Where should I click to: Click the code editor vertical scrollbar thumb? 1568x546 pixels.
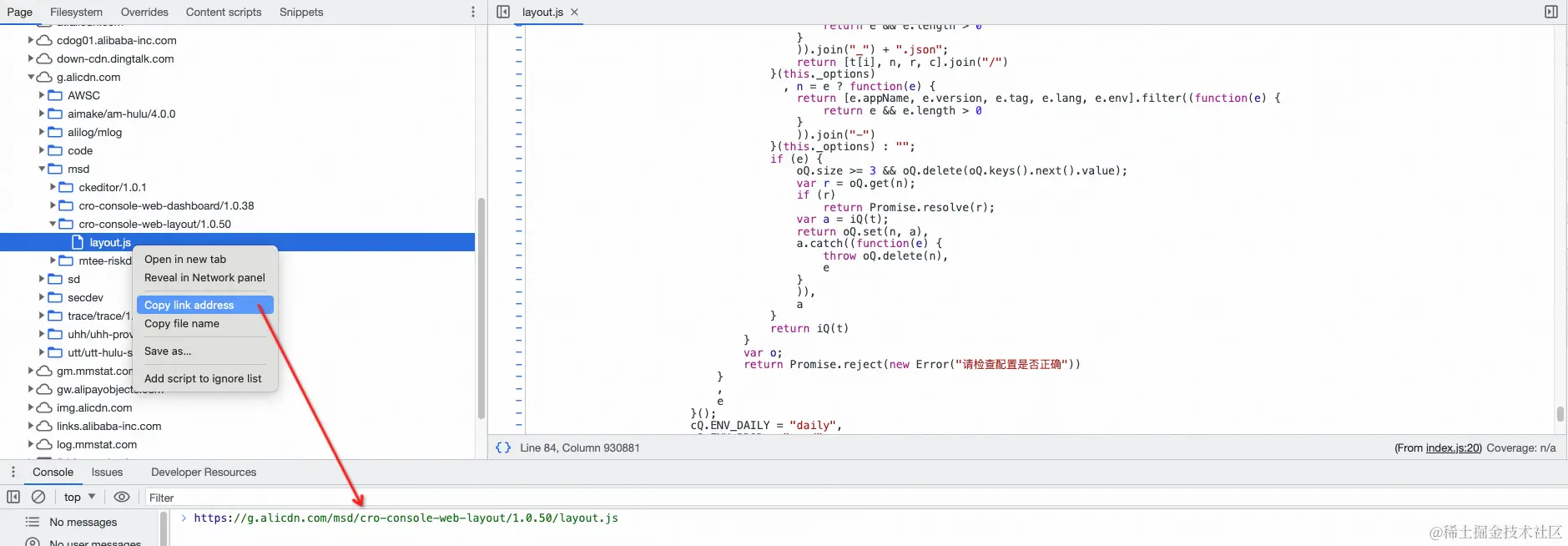[1560, 414]
